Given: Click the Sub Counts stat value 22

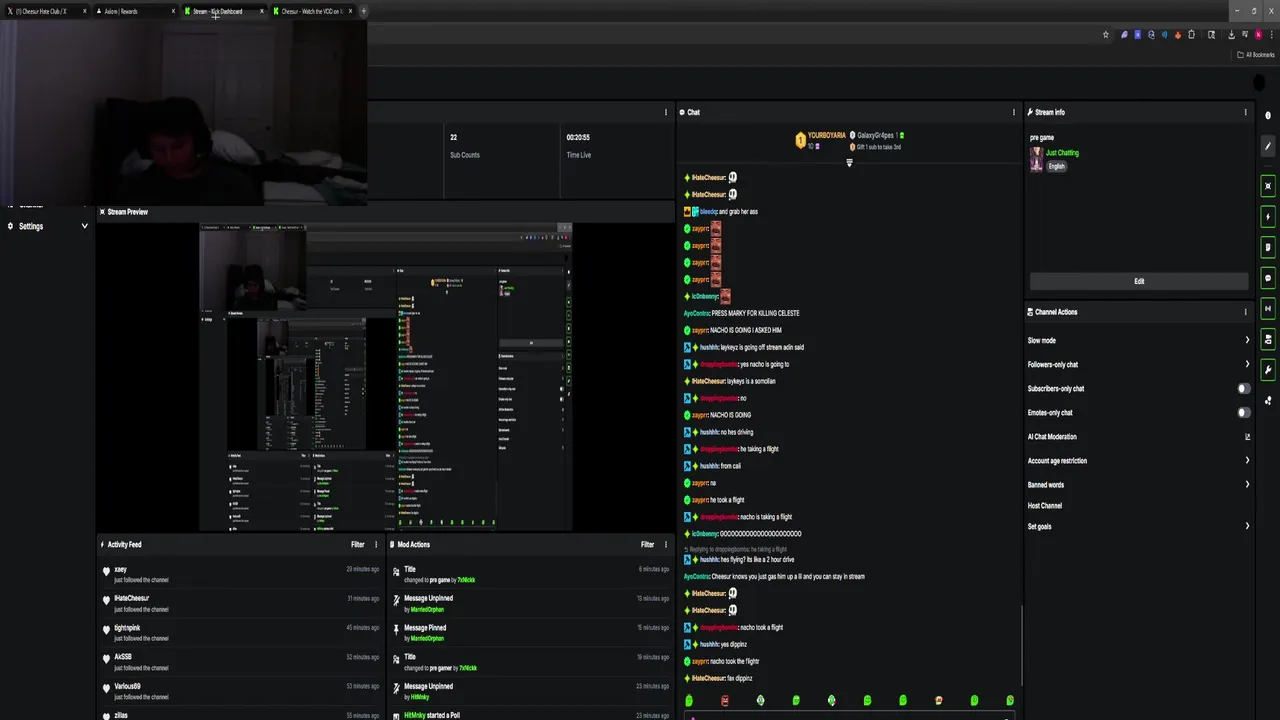Looking at the screenshot, I should point(453,138).
